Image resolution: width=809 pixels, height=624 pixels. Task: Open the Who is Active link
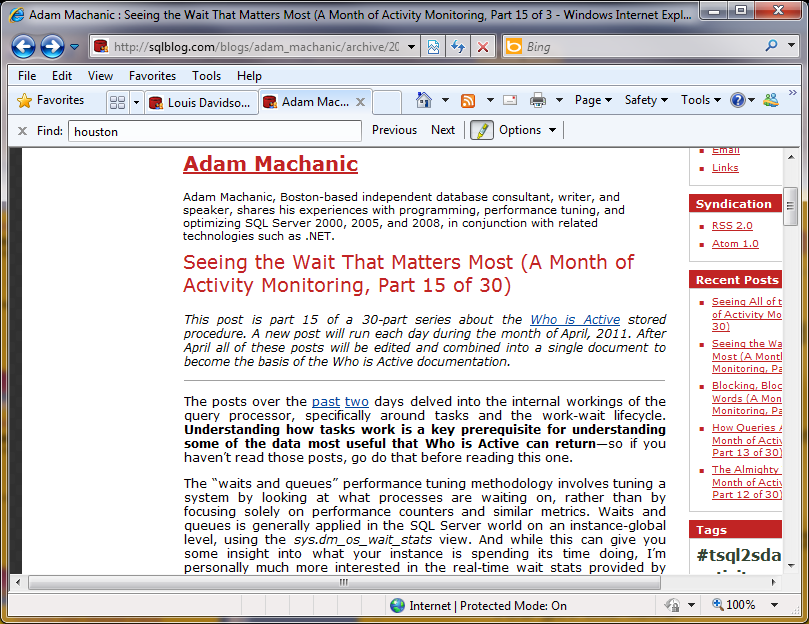coord(575,320)
